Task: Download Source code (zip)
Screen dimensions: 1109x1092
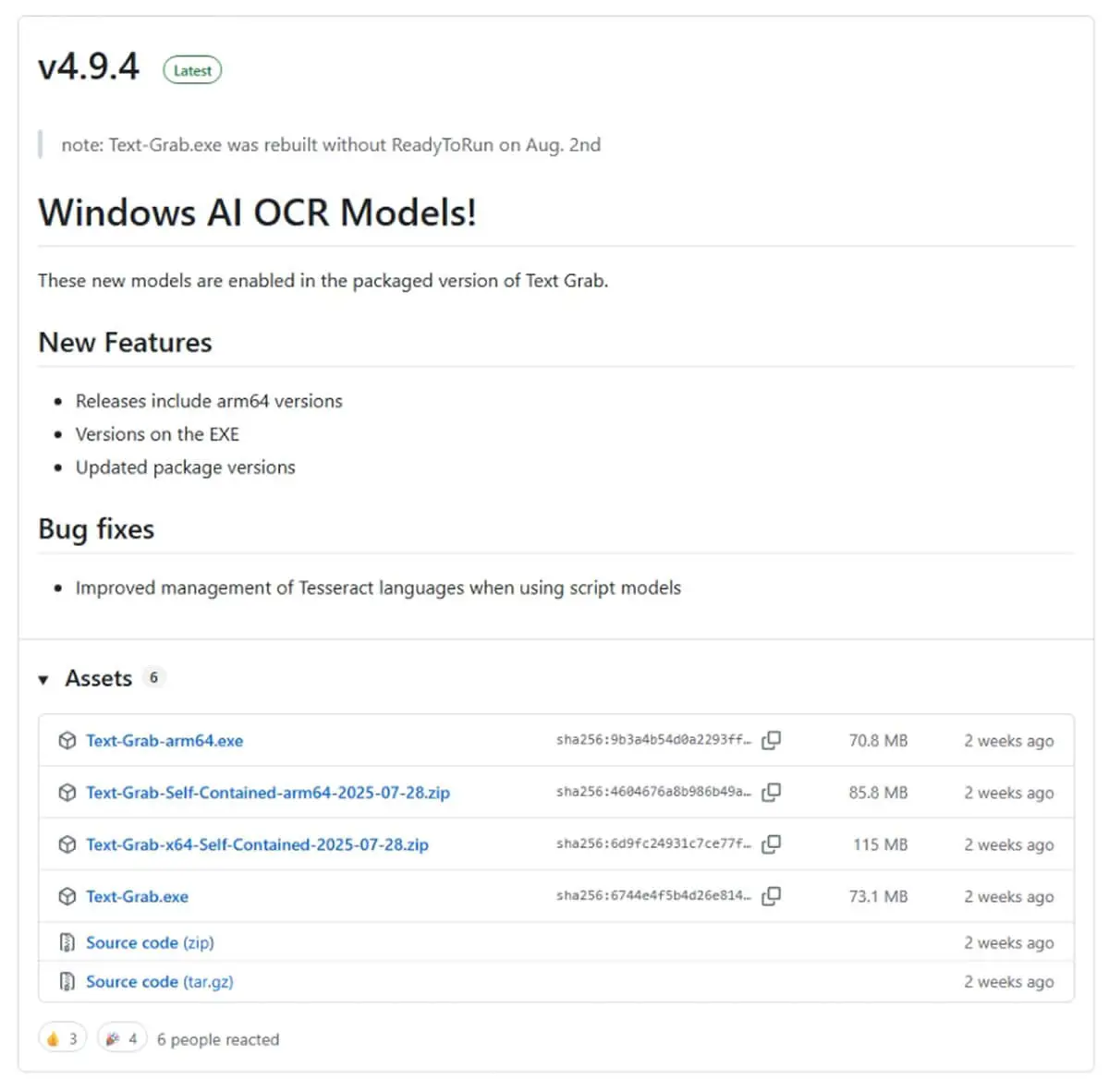Action: point(150,942)
